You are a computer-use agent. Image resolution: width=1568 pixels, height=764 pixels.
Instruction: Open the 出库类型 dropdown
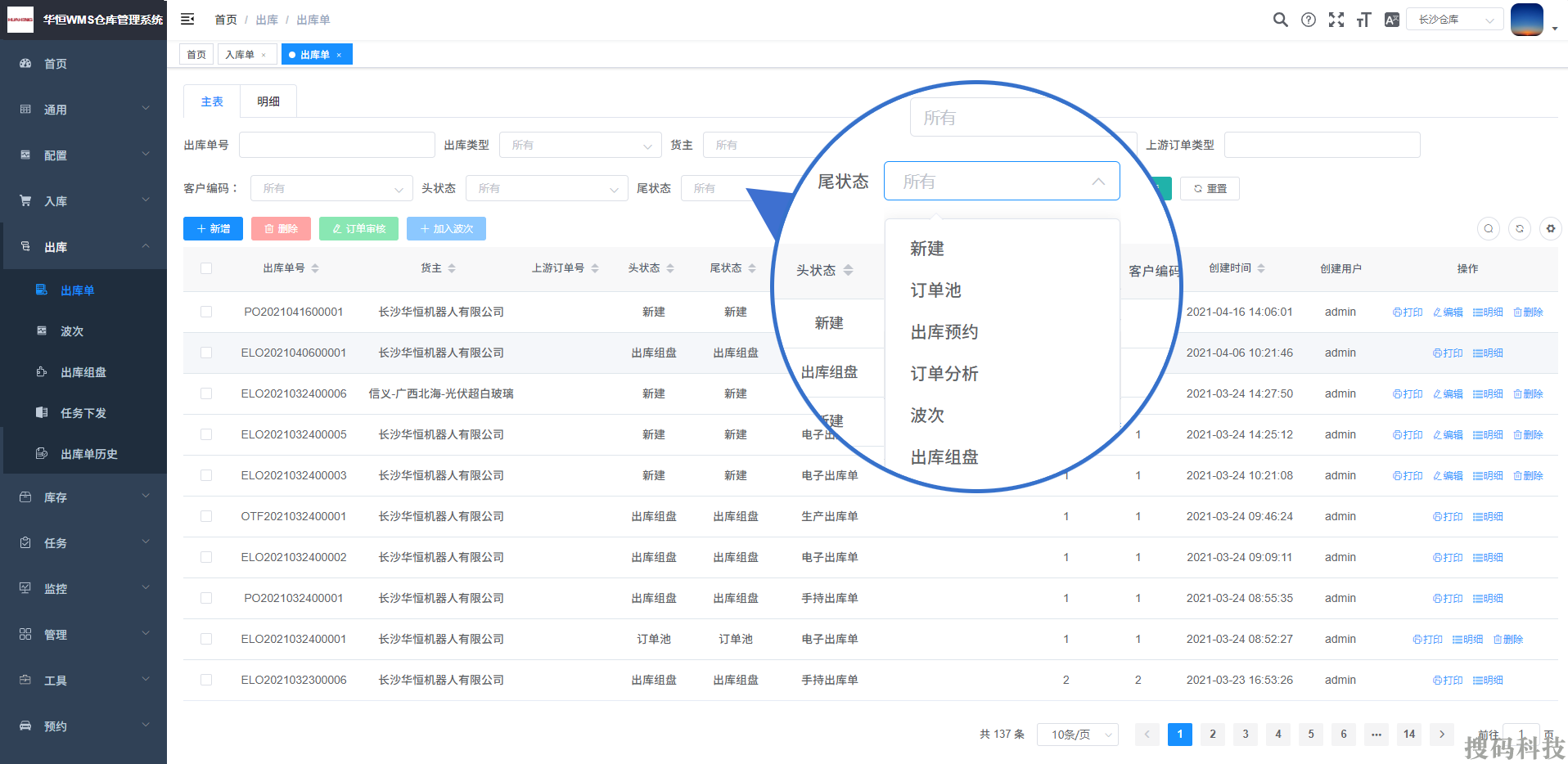tap(580, 145)
